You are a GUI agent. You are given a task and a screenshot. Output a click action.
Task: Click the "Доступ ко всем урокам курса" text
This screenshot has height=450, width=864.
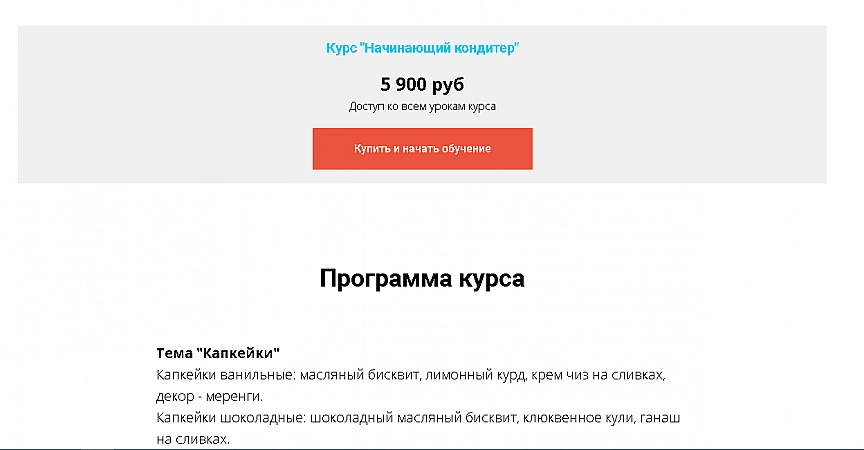422,106
